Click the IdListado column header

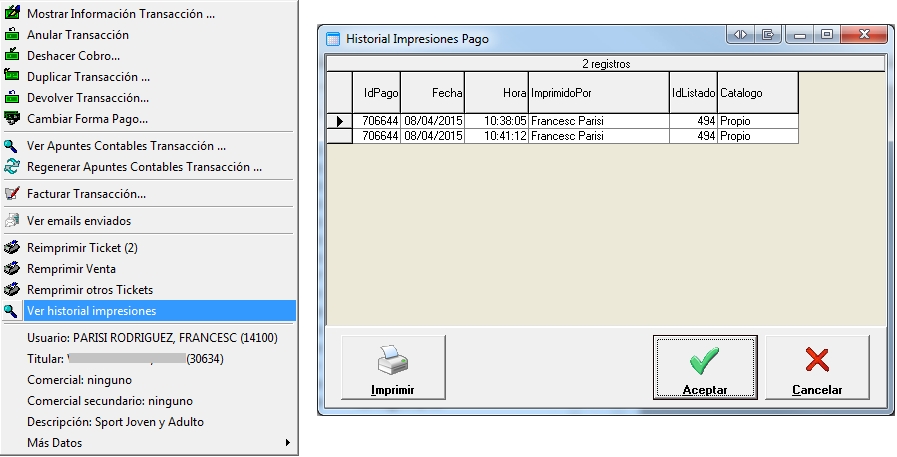tap(693, 93)
